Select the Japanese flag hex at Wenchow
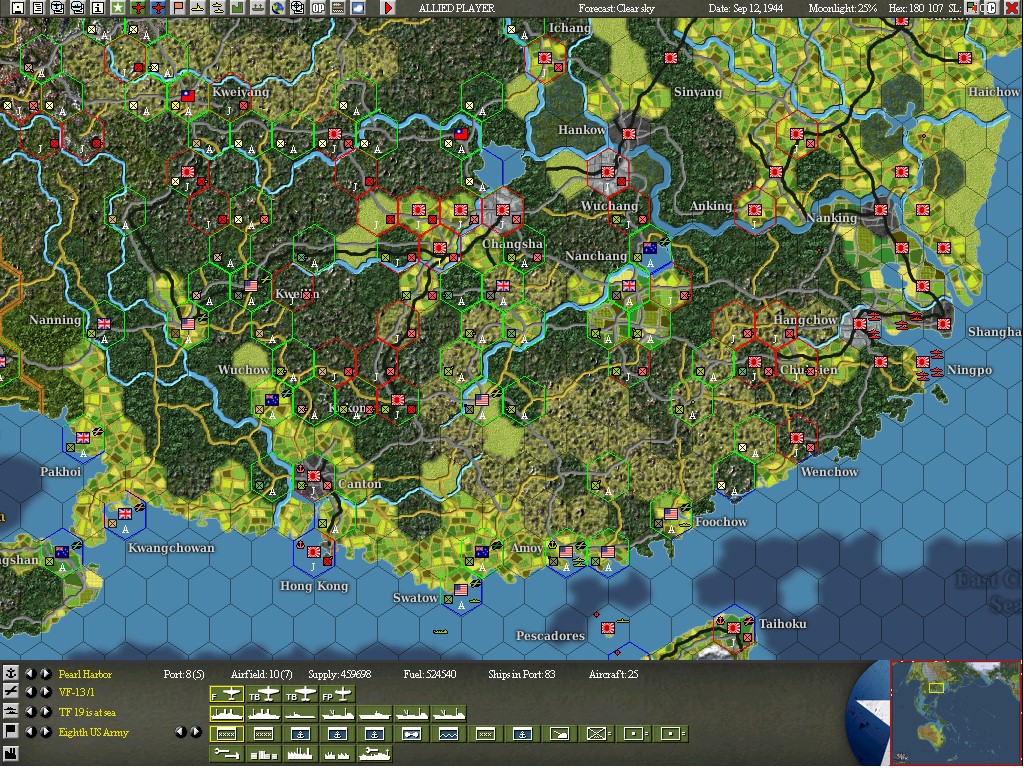 pos(797,438)
